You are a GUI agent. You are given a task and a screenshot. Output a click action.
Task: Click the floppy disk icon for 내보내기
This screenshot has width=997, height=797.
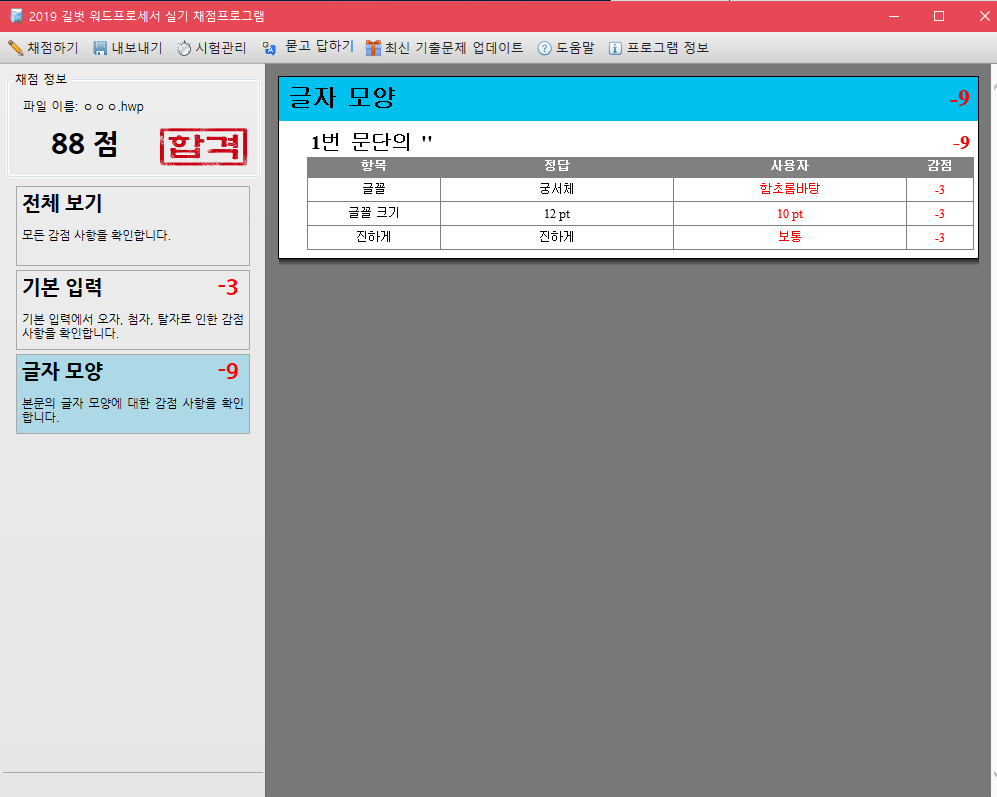(100, 48)
